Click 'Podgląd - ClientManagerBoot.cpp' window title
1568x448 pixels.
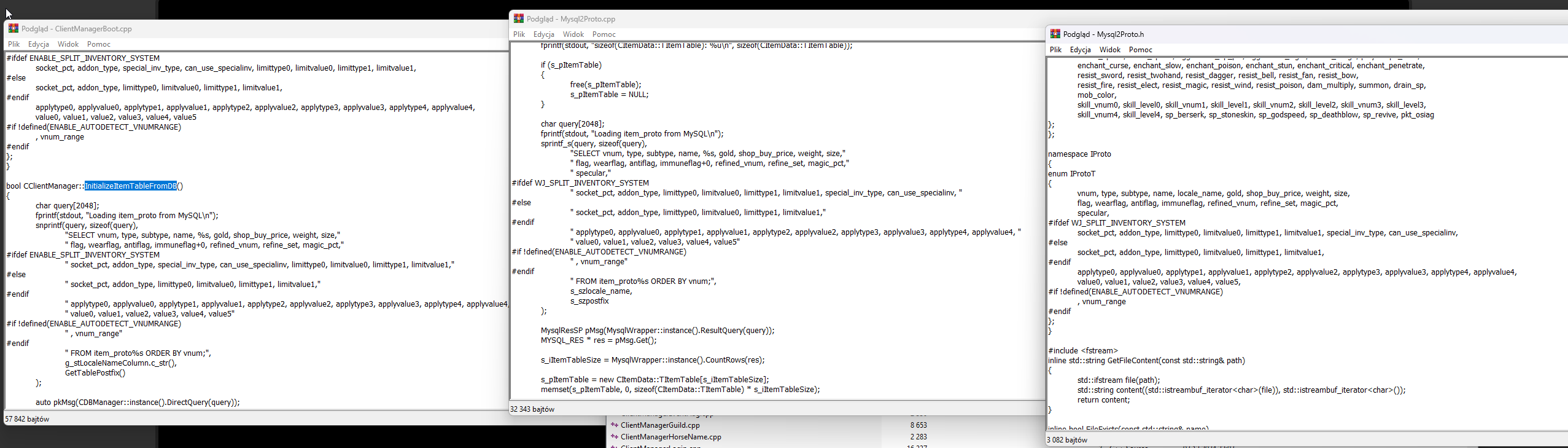[77, 28]
